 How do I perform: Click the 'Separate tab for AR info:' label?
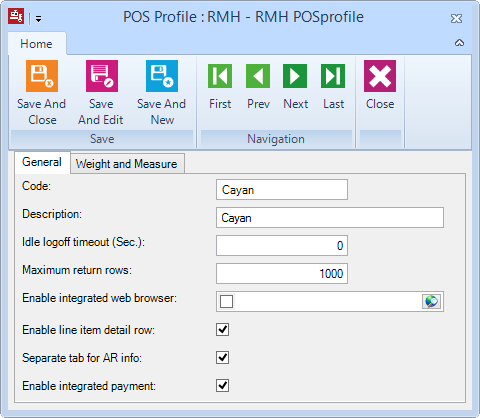82,358
